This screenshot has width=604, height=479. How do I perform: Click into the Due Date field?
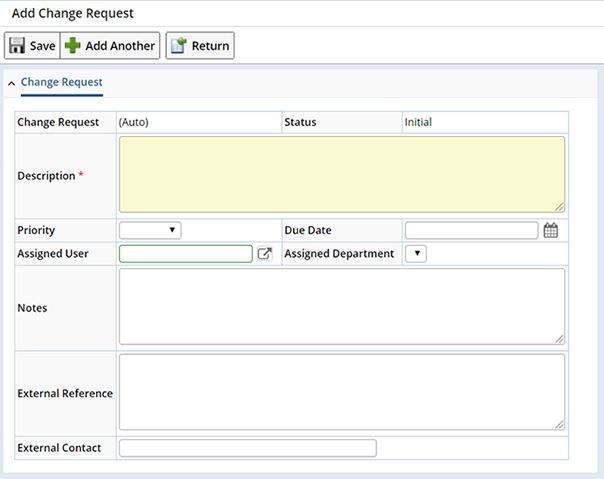pyautogui.click(x=471, y=230)
